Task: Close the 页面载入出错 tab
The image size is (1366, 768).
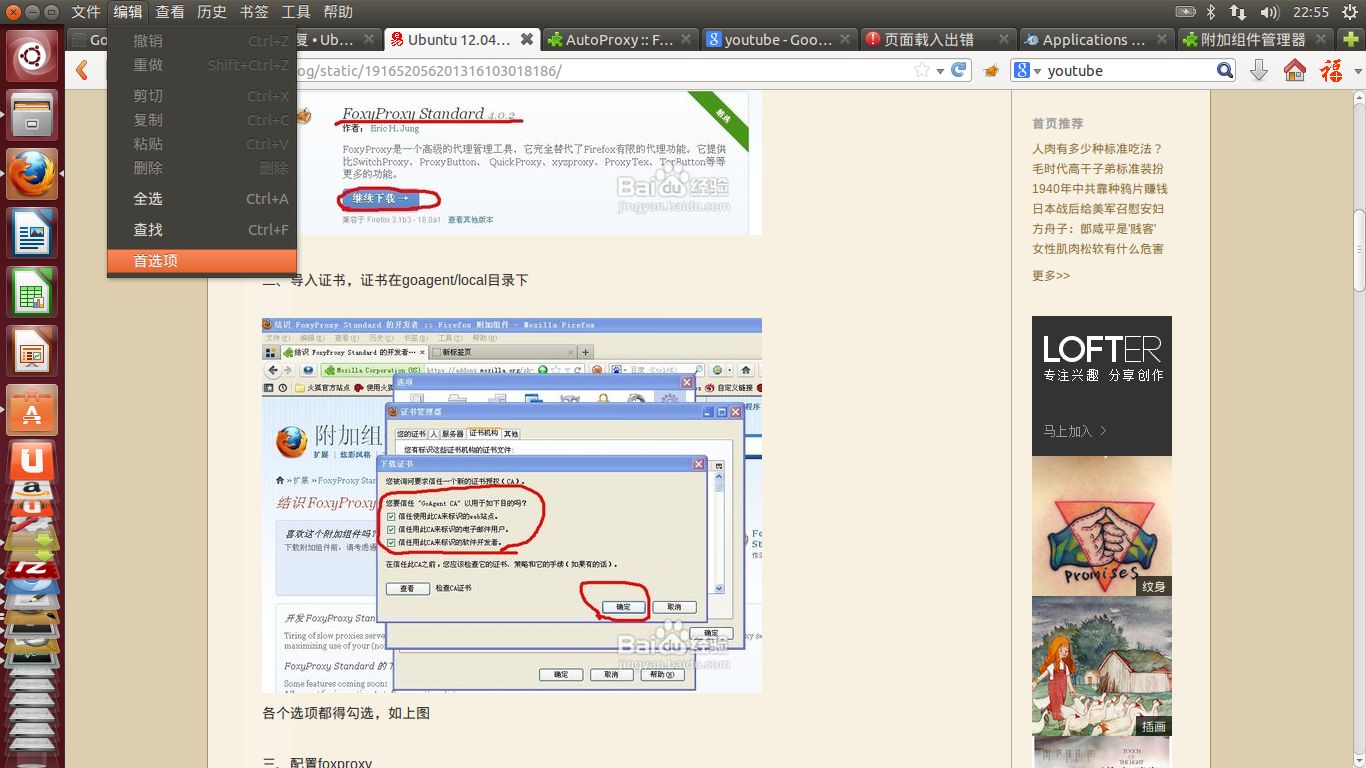Action: point(1006,39)
